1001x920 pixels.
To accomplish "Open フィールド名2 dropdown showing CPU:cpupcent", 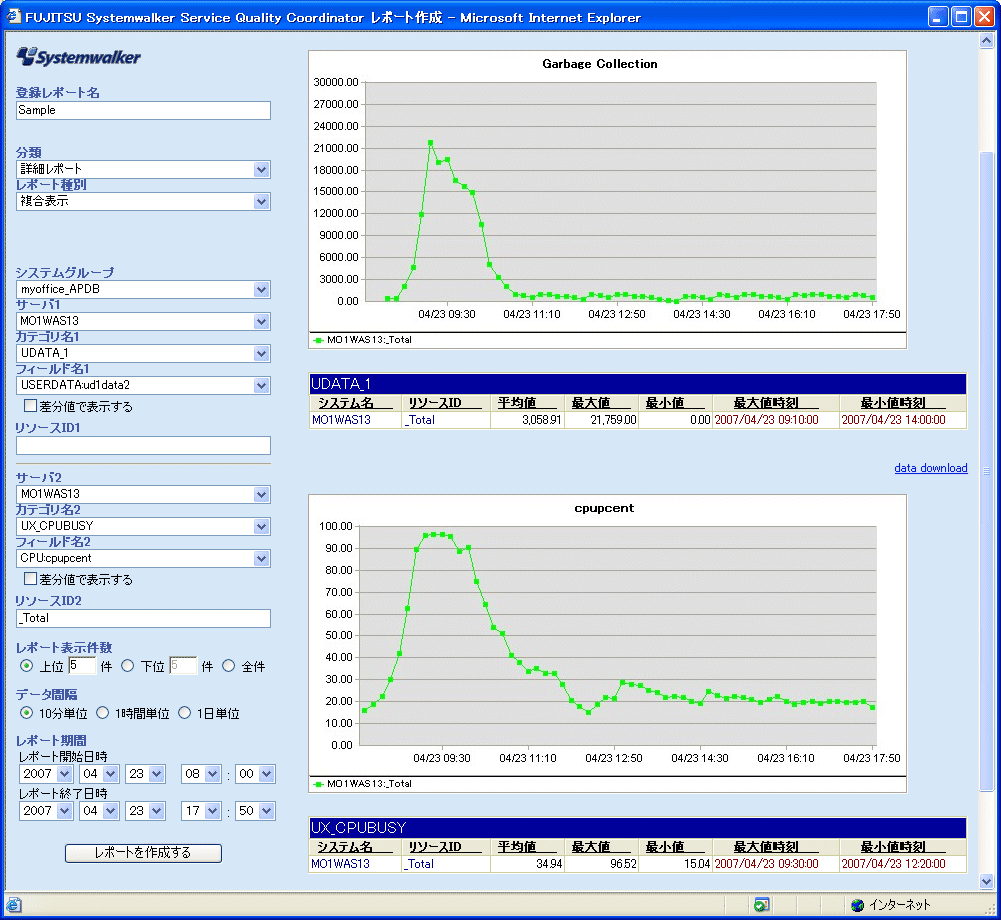I will pyautogui.click(x=143, y=558).
